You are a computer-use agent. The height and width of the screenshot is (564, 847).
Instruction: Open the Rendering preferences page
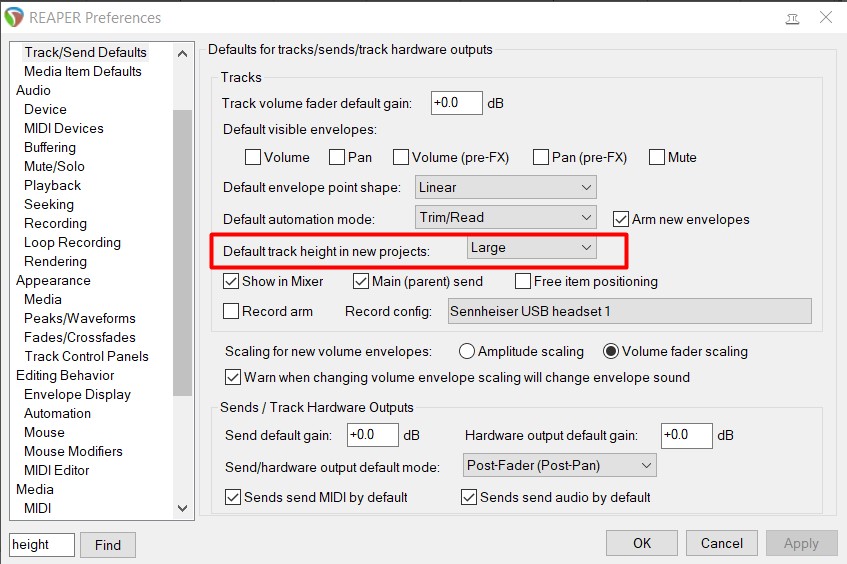point(56,261)
